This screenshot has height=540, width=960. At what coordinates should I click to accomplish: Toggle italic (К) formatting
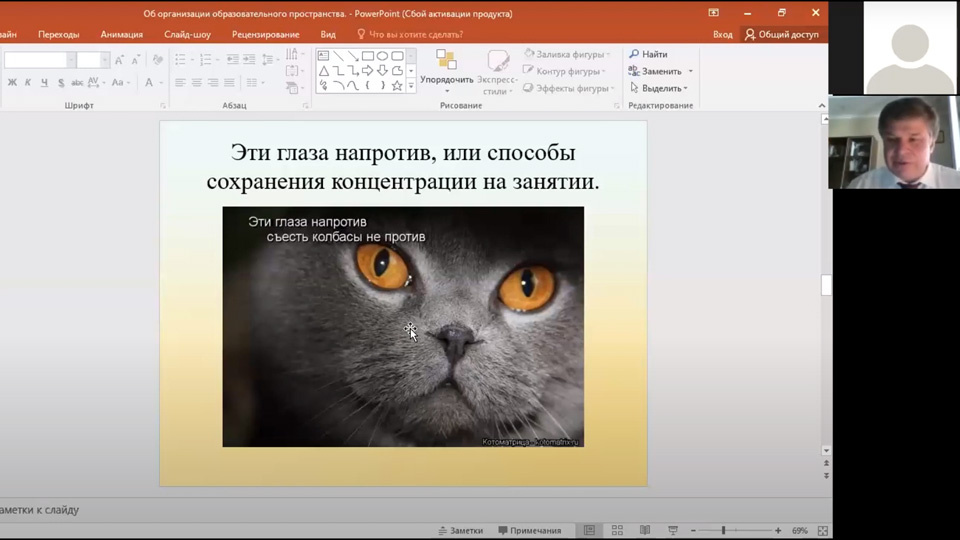pyautogui.click(x=28, y=83)
